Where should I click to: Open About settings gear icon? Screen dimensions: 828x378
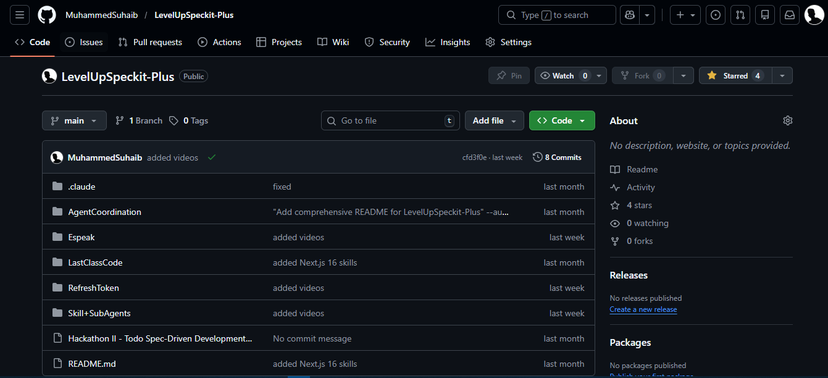click(x=787, y=121)
